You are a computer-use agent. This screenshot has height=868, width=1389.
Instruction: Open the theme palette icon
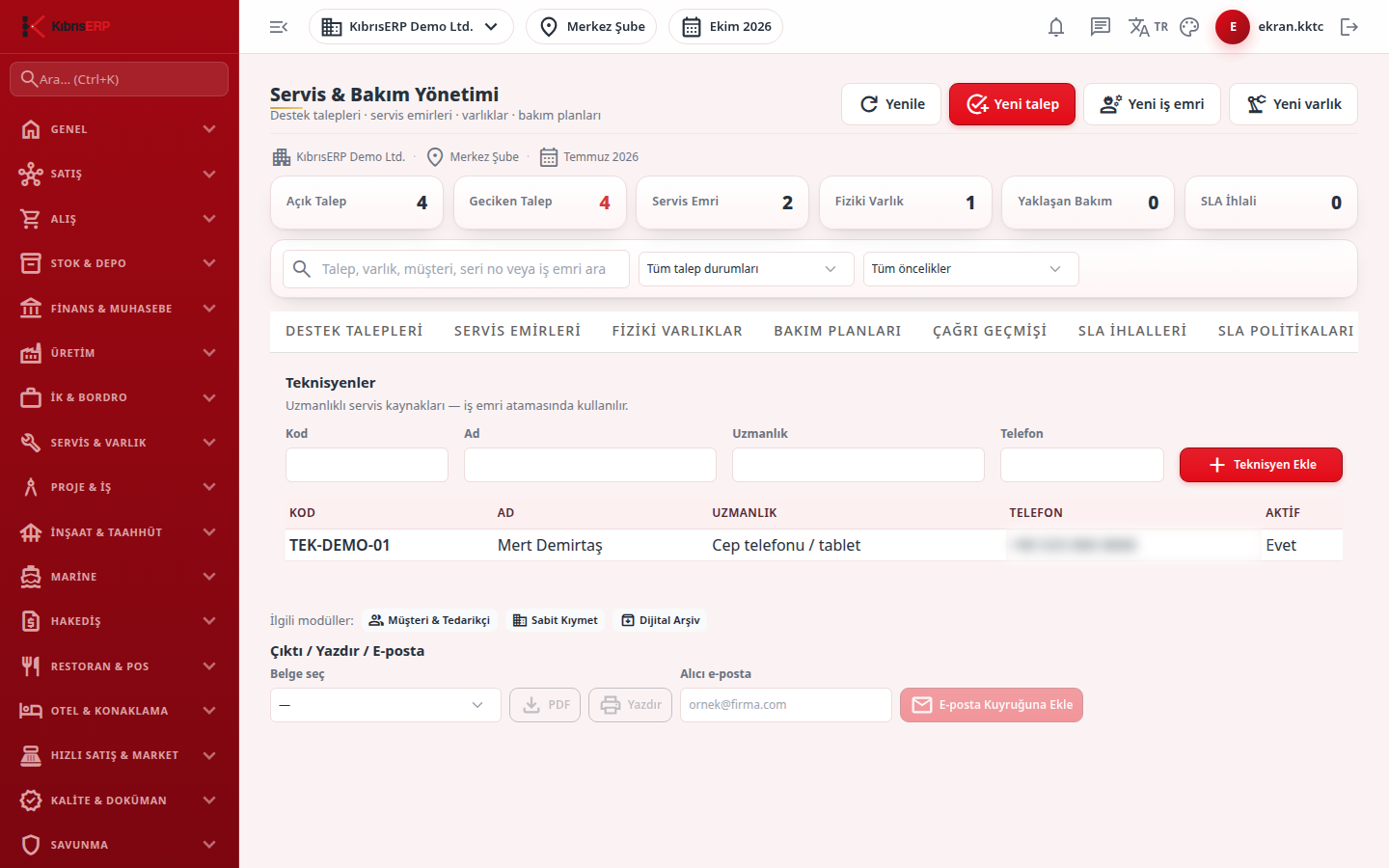[x=1189, y=27]
